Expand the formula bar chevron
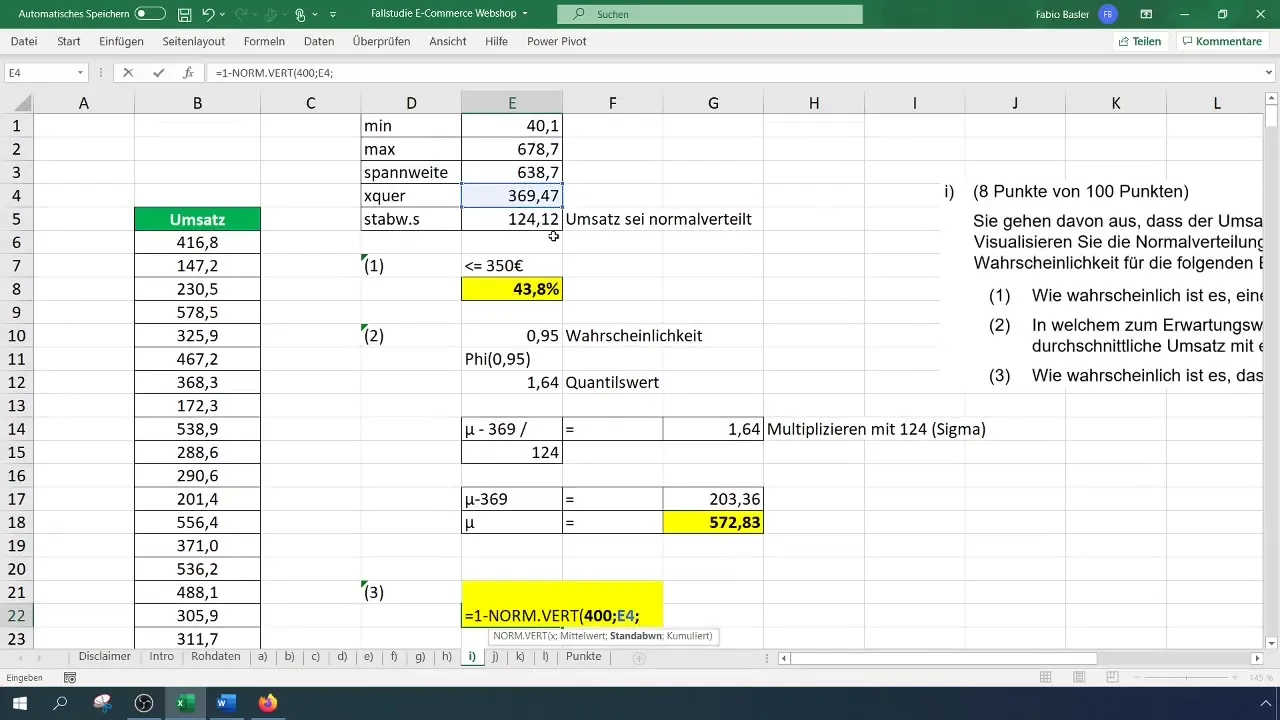Image resolution: width=1280 pixels, height=720 pixels. pos(1270,73)
